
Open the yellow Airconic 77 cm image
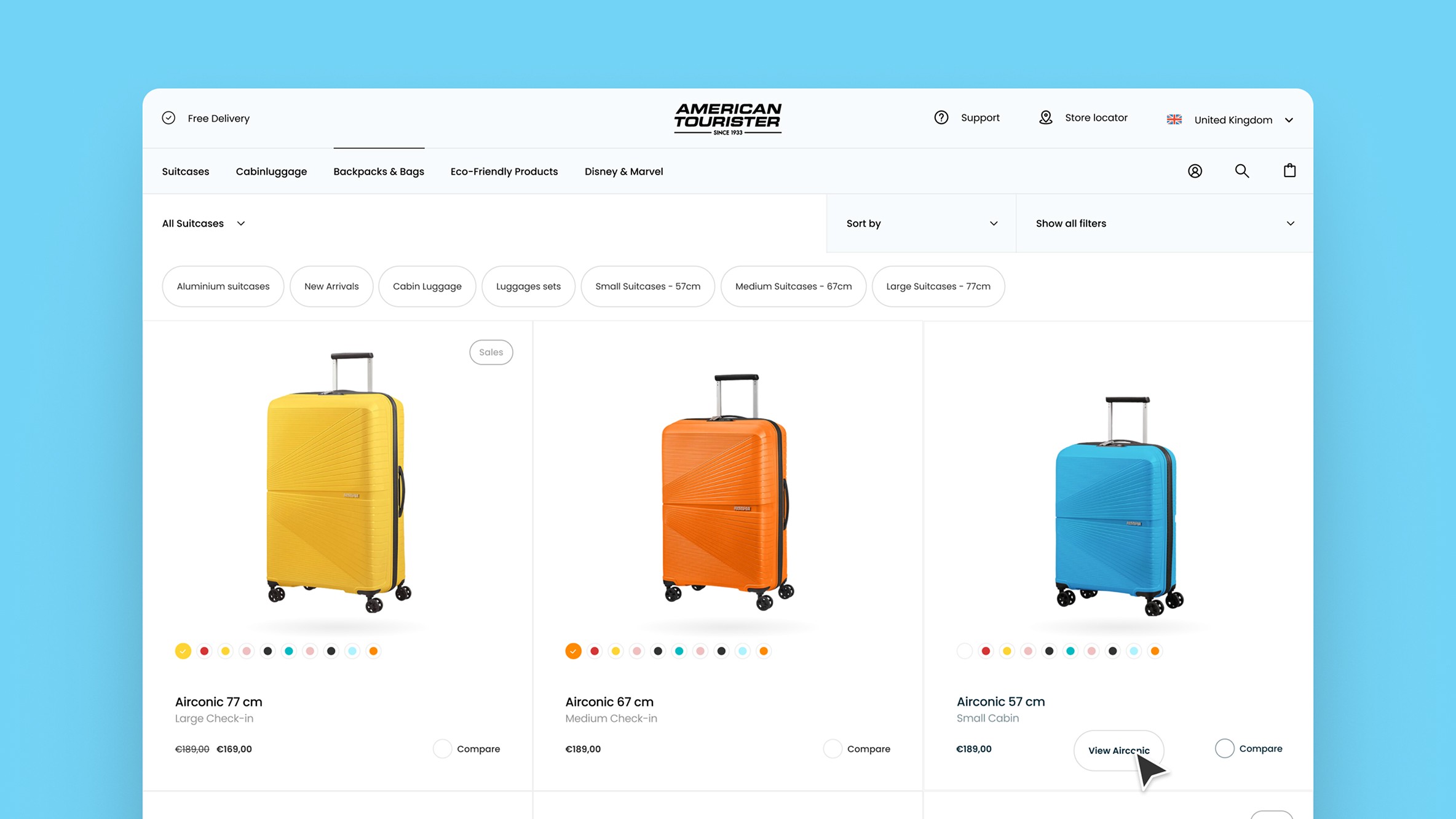[x=338, y=483]
